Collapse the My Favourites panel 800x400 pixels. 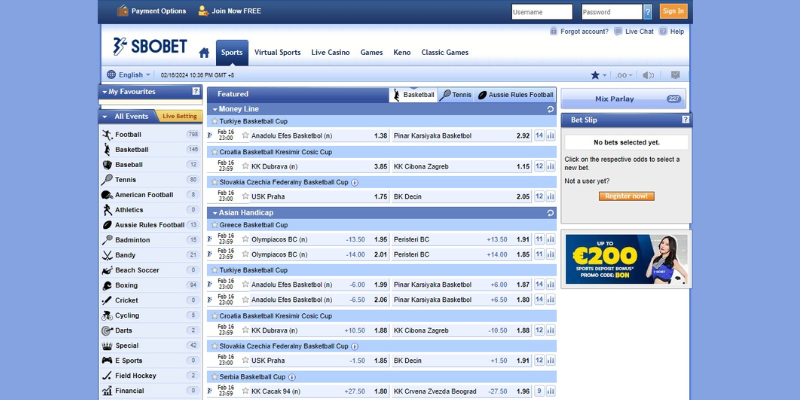[x=105, y=92]
